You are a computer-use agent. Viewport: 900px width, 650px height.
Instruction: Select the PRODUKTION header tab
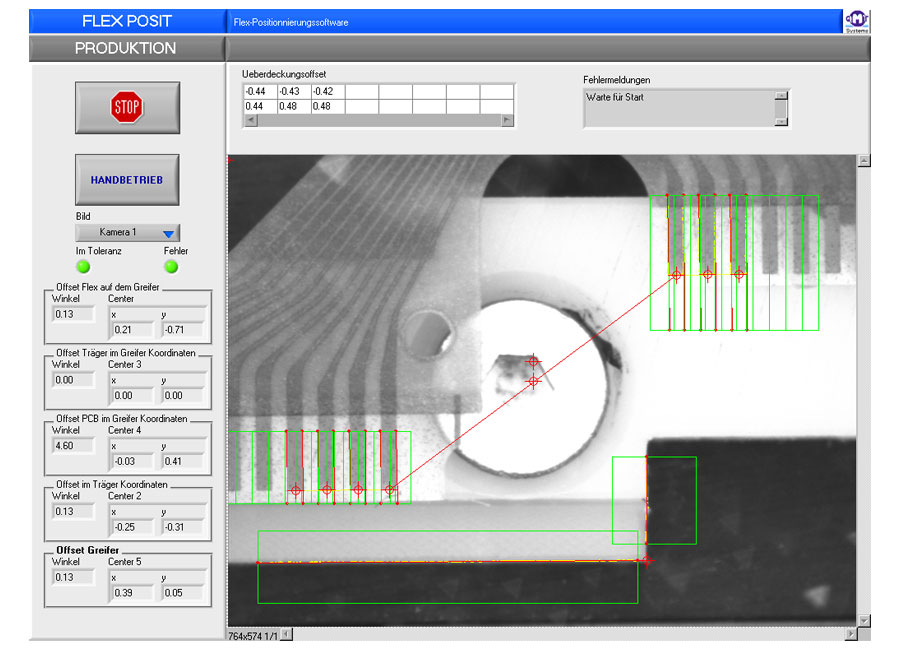coord(125,48)
